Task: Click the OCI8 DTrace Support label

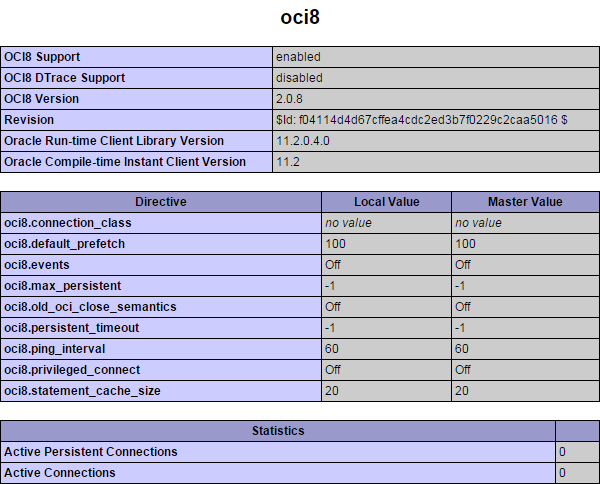Action: coord(65,78)
